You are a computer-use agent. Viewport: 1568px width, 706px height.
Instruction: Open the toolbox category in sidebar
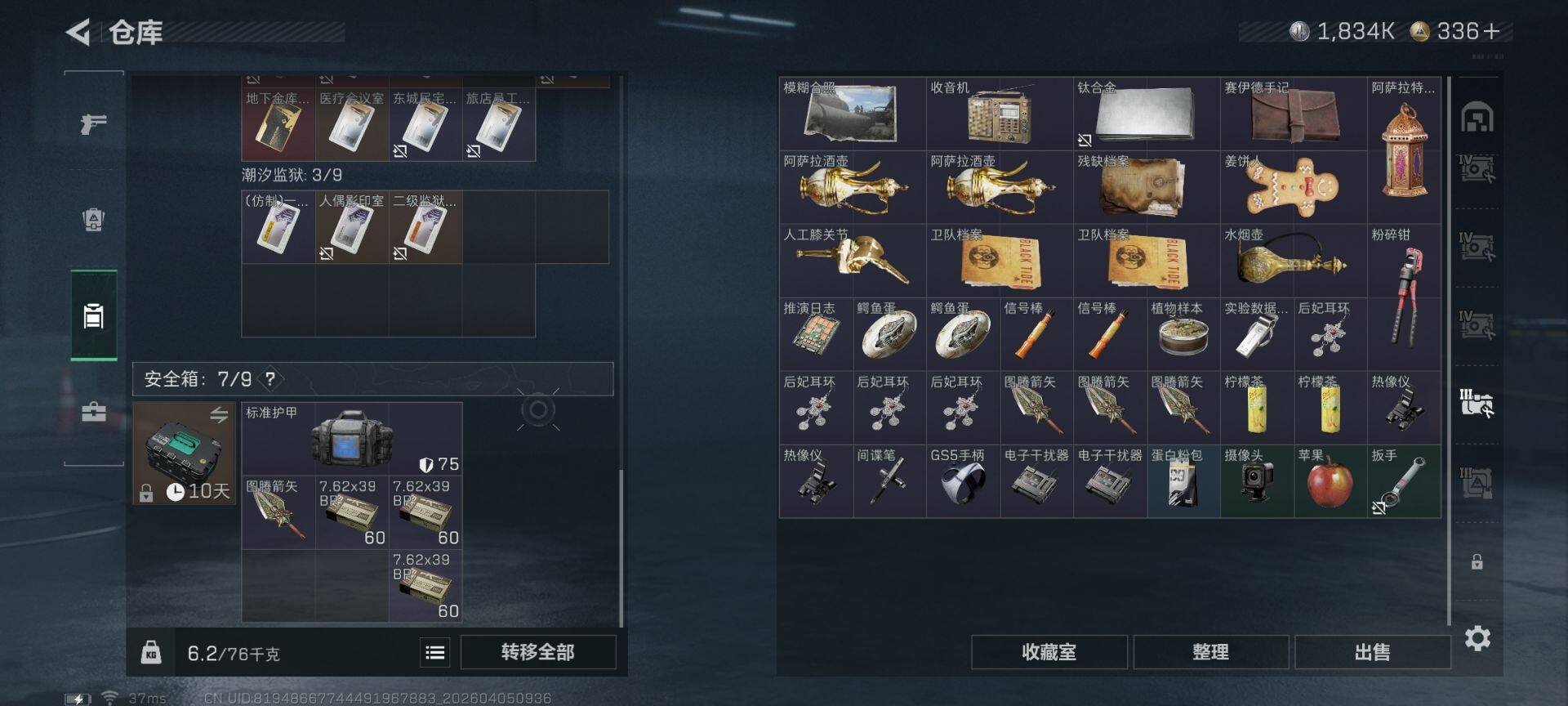coord(94,411)
